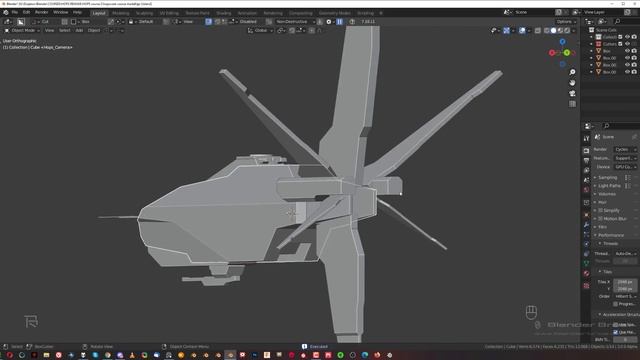Expand the Volumes panel
The image size is (640, 360).
pos(607,194)
